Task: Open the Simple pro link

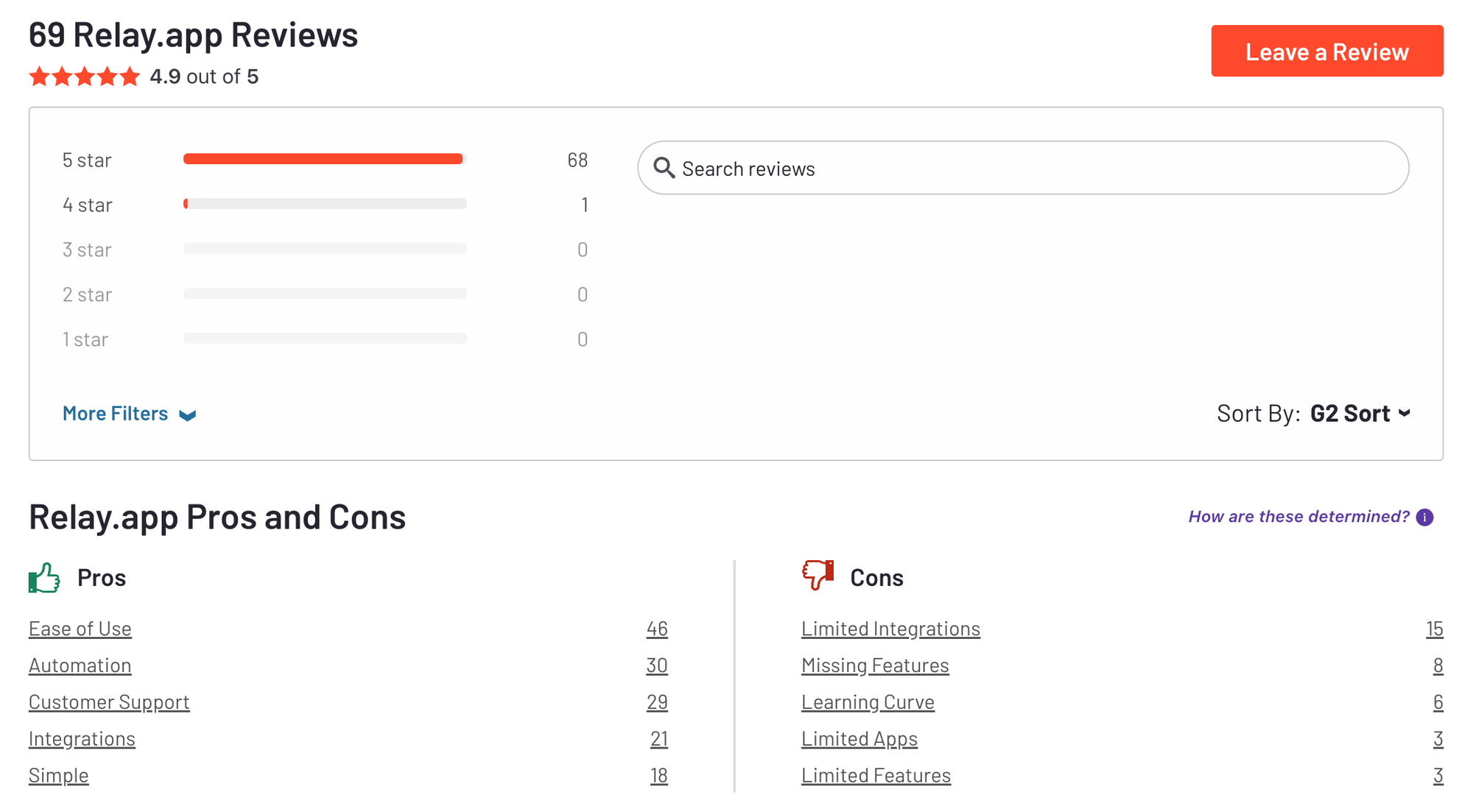Action: (59, 776)
